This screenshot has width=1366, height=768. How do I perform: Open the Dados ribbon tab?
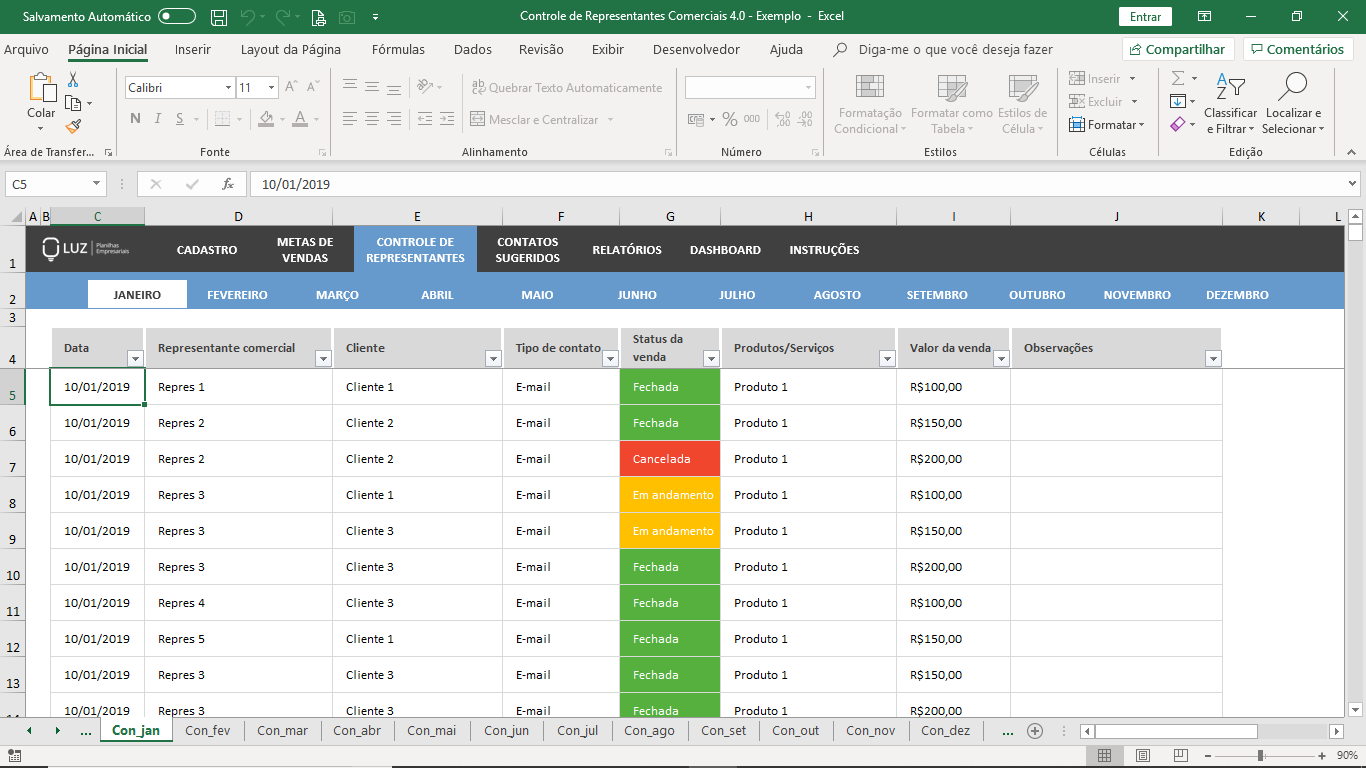(x=473, y=49)
